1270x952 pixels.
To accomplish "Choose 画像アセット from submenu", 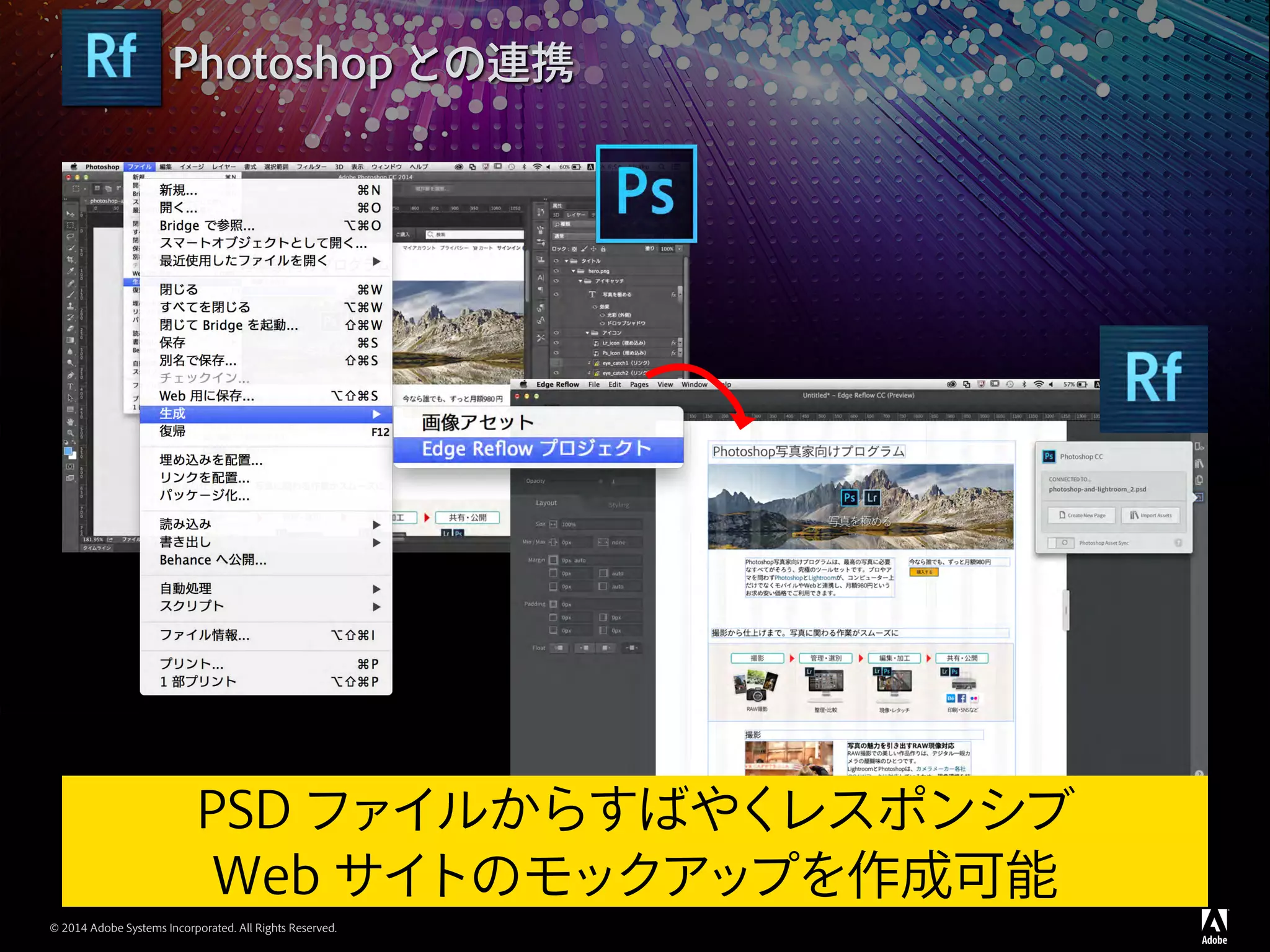I will (x=538, y=423).
